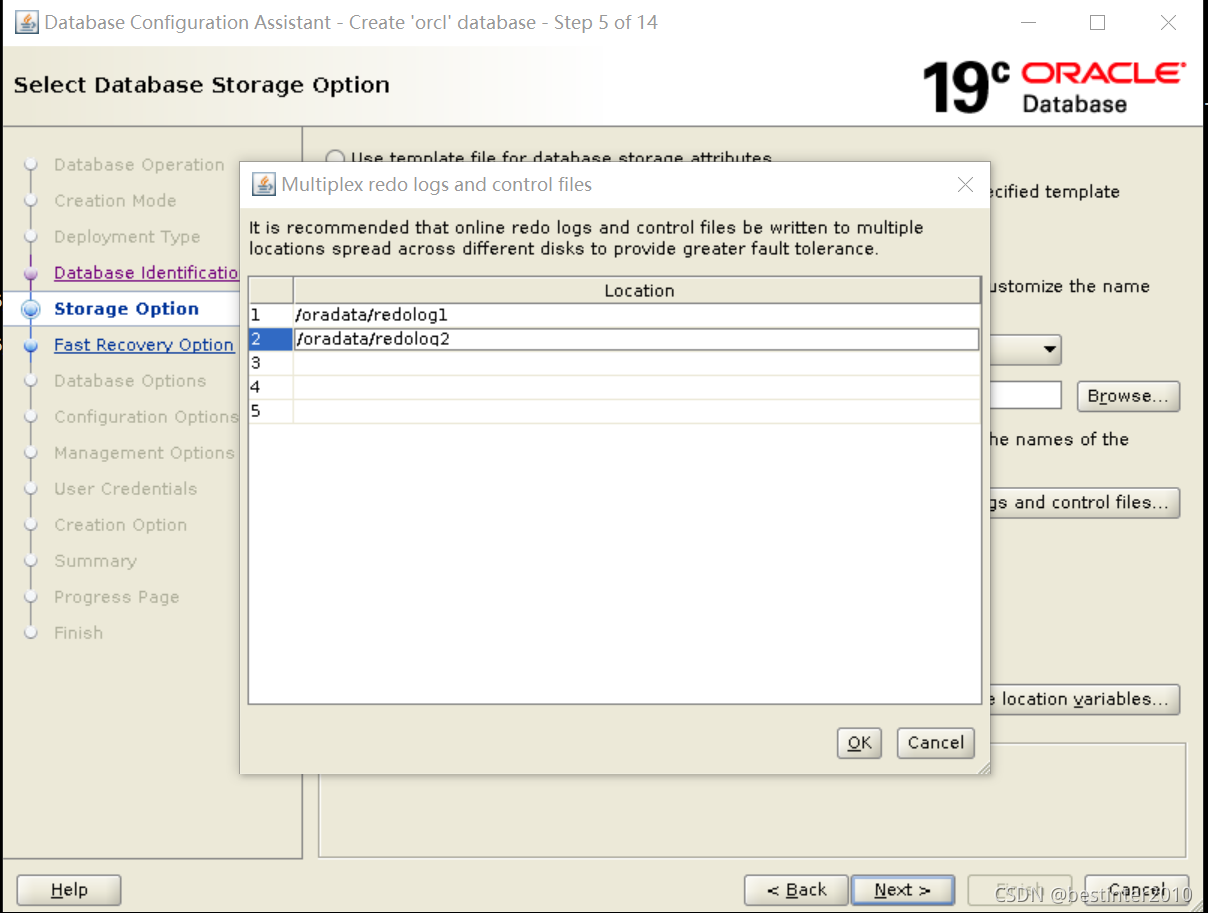The width and height of the screenshot is (1208, 913).
Task: Click the Management Options step
Action: click(x=144, y=453)
